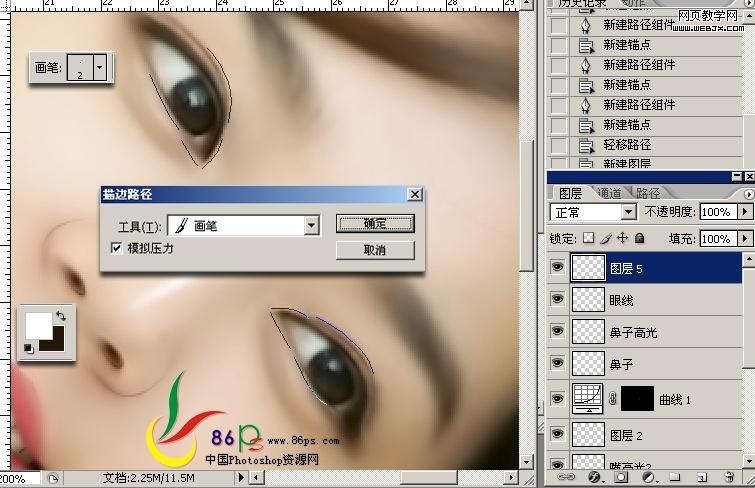Uncheck the 模拟压力 checkbox

[117, 248]
